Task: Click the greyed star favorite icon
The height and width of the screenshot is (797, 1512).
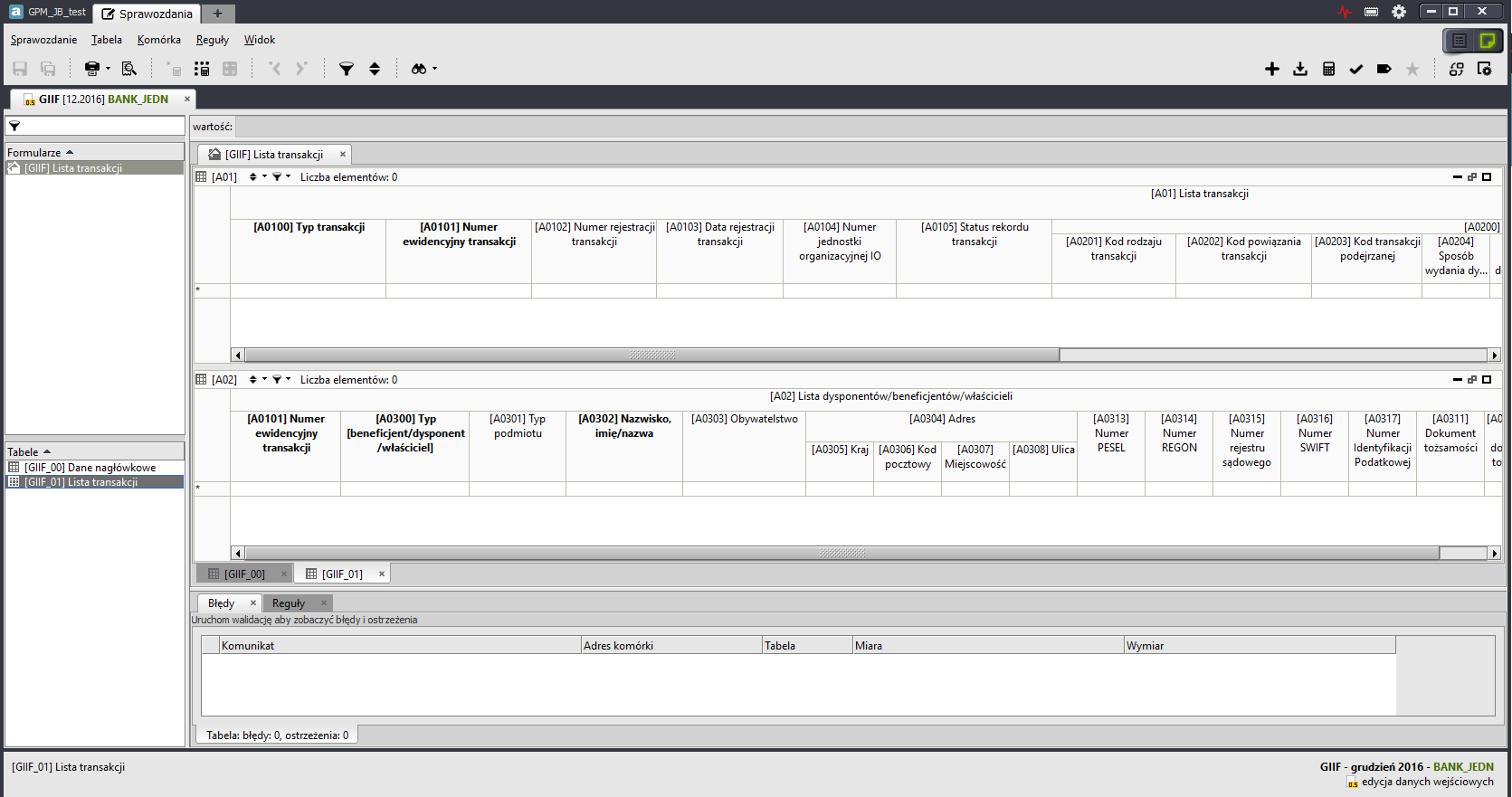Action: (x=1412, y=69)
